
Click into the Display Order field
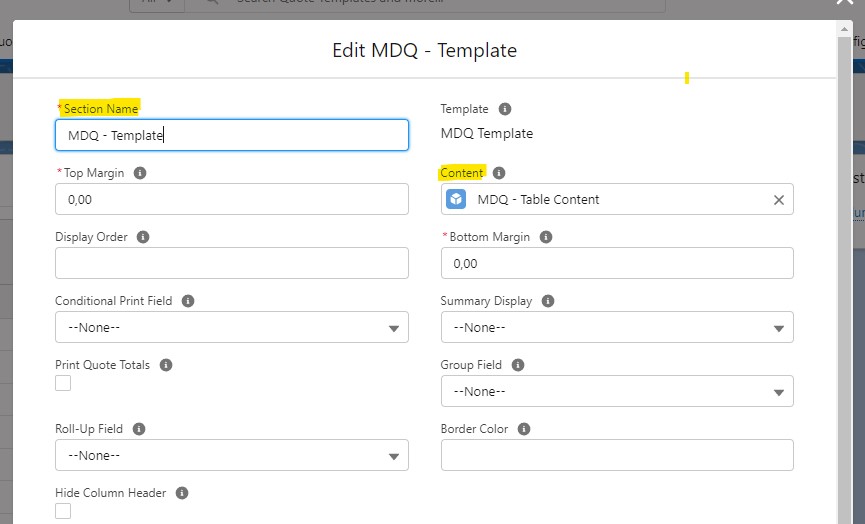(232, 263)
